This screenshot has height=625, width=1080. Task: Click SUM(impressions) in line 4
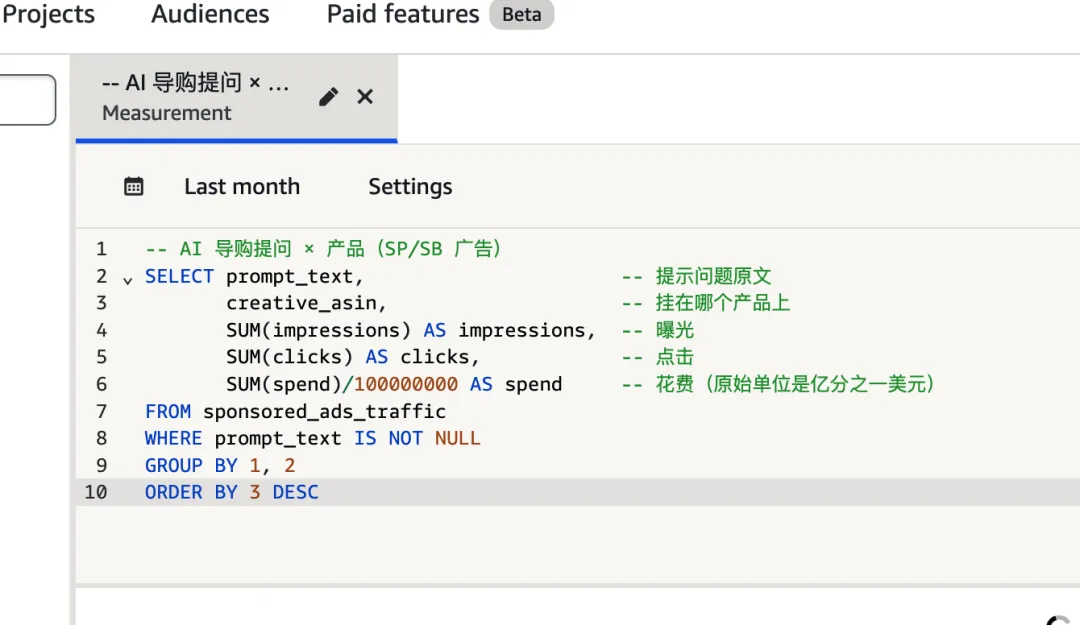coord(318,331)
